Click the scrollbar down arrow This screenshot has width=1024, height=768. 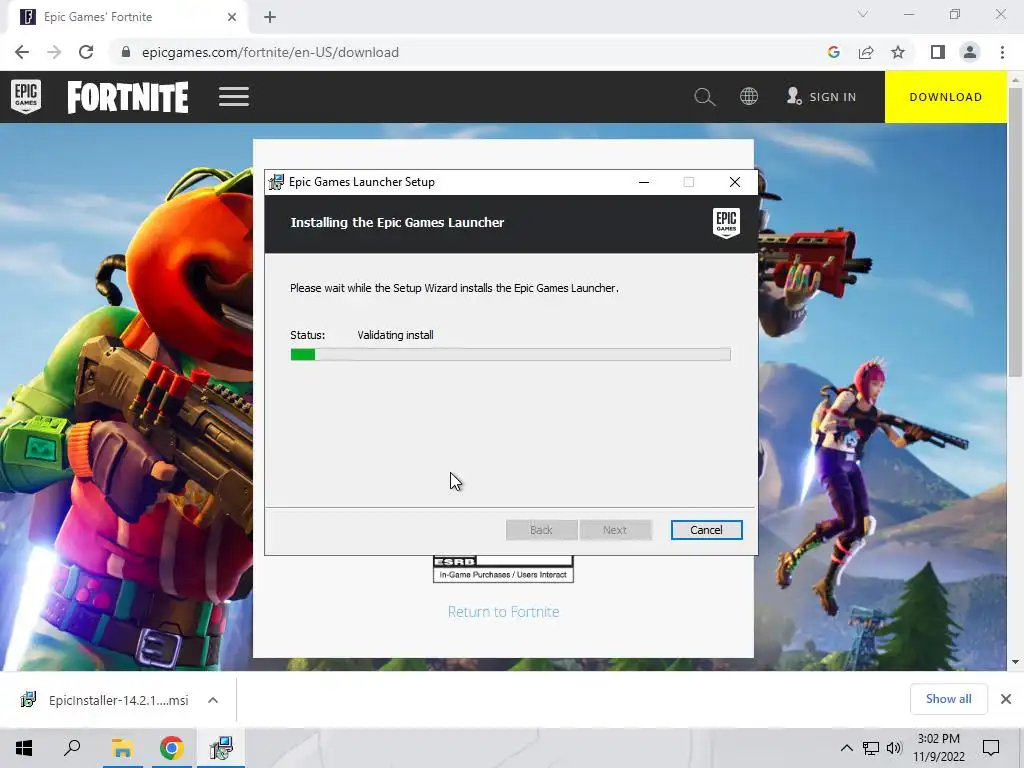[1015, 662]
